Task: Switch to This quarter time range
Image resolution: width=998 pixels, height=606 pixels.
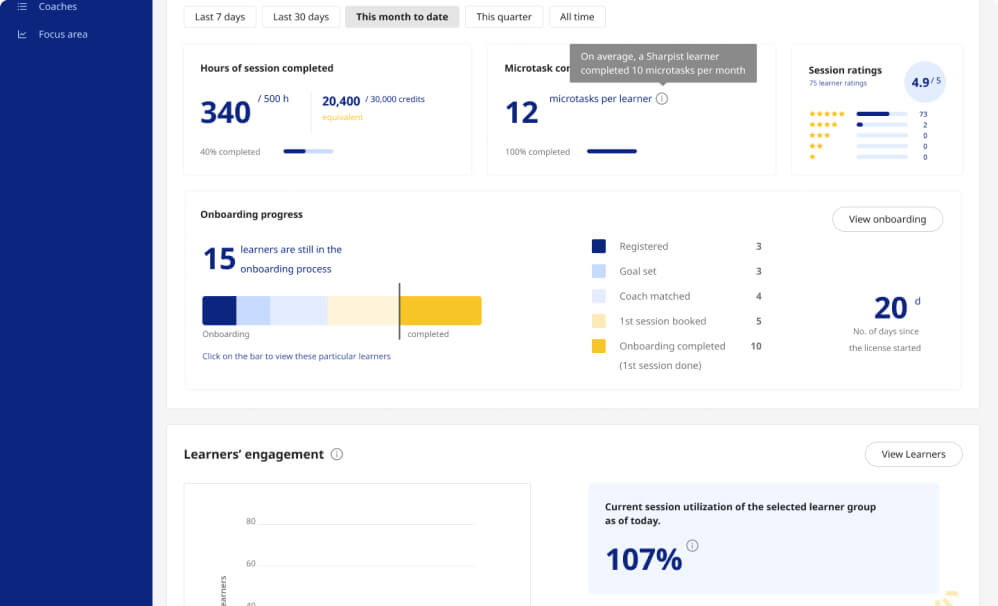Action: pyautogui.click(x=505, y=17)
